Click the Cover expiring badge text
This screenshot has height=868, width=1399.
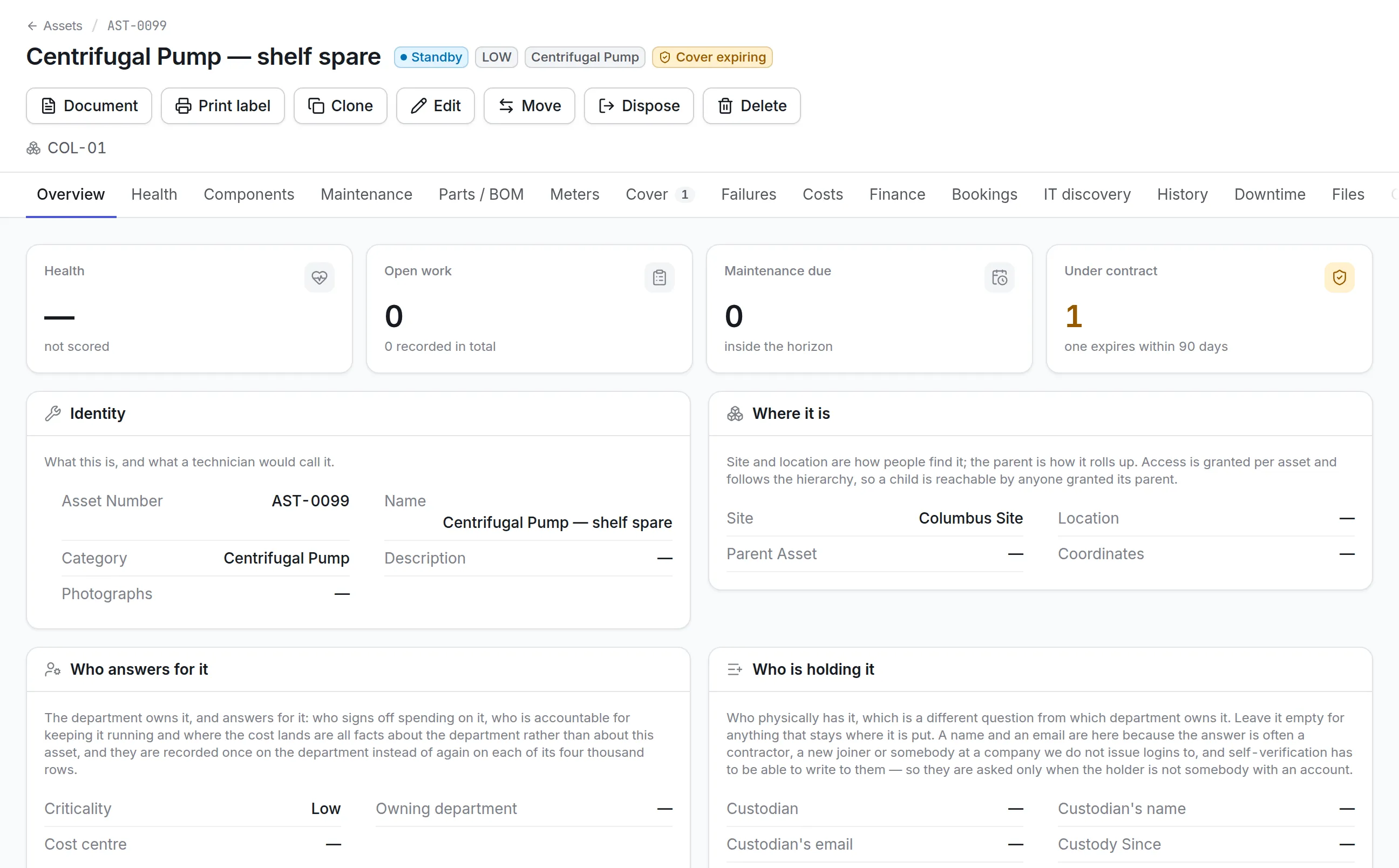[x=721, y=57]
